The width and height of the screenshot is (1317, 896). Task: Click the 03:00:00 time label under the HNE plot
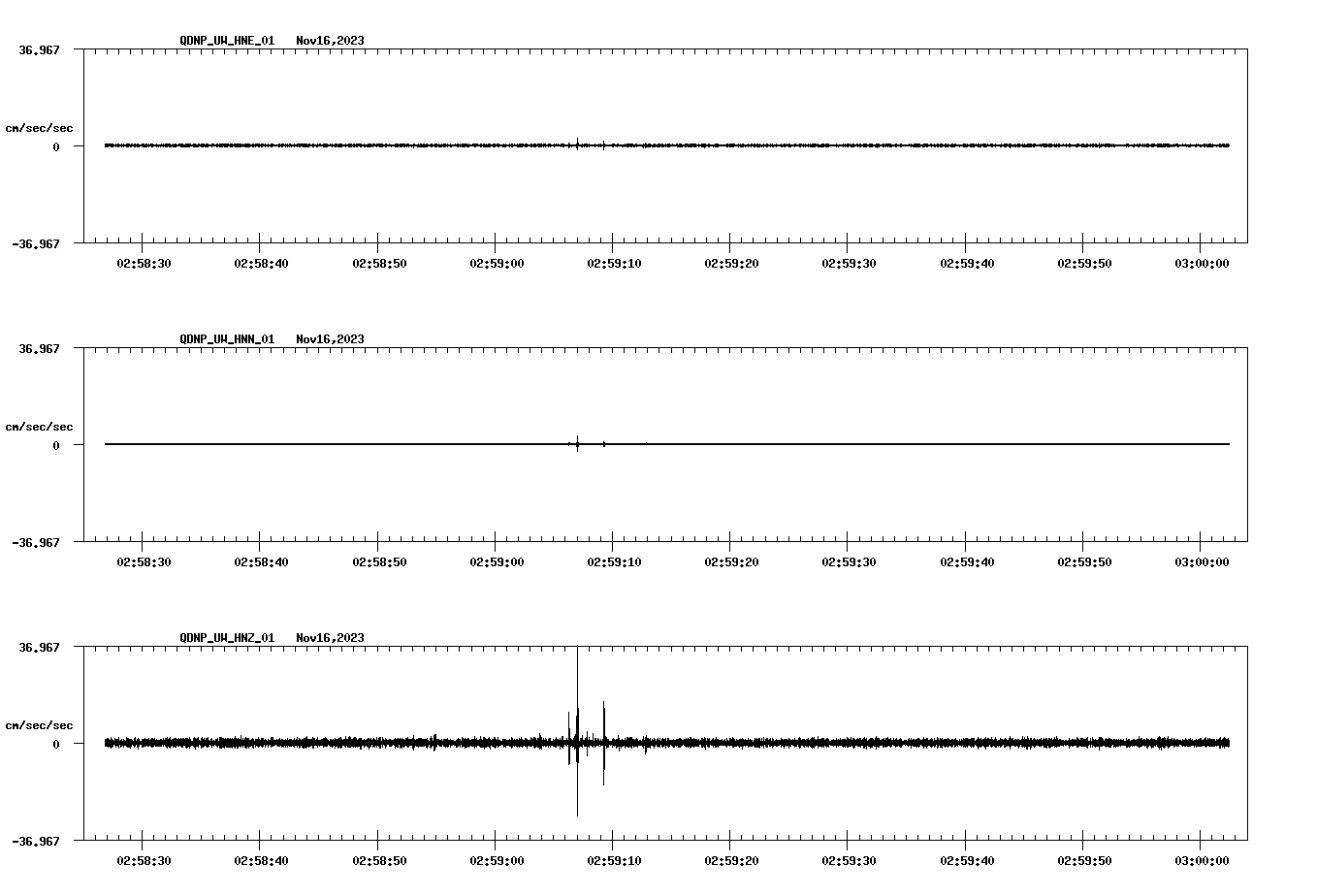1202,263
